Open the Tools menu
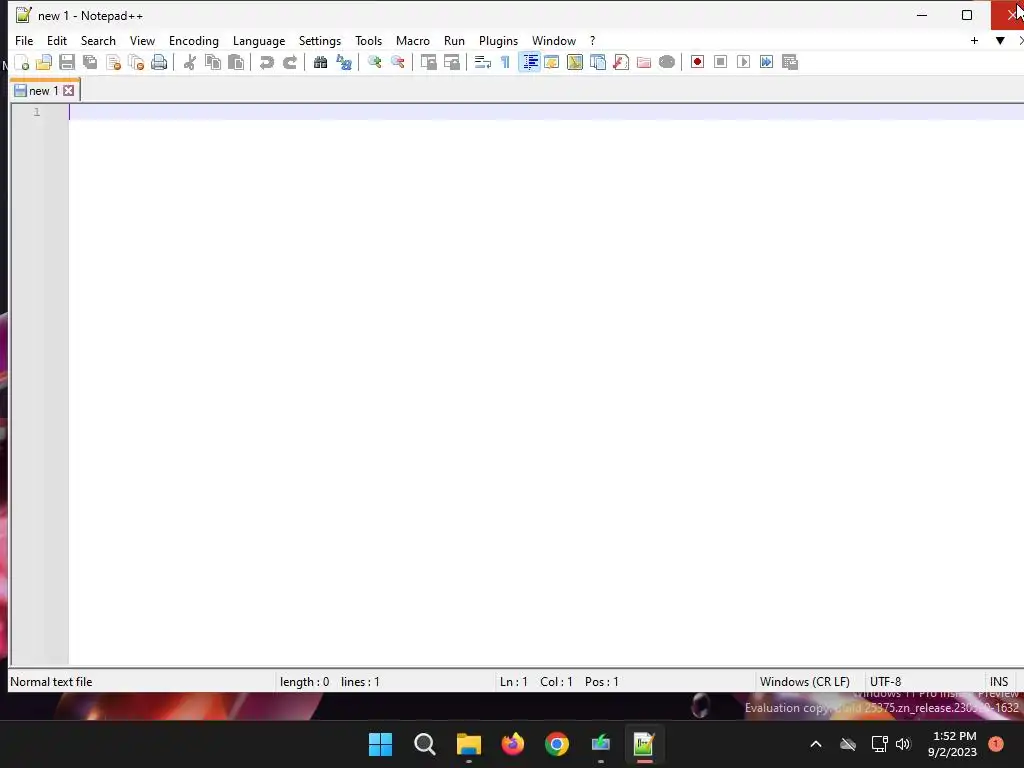 click(368, 40)
